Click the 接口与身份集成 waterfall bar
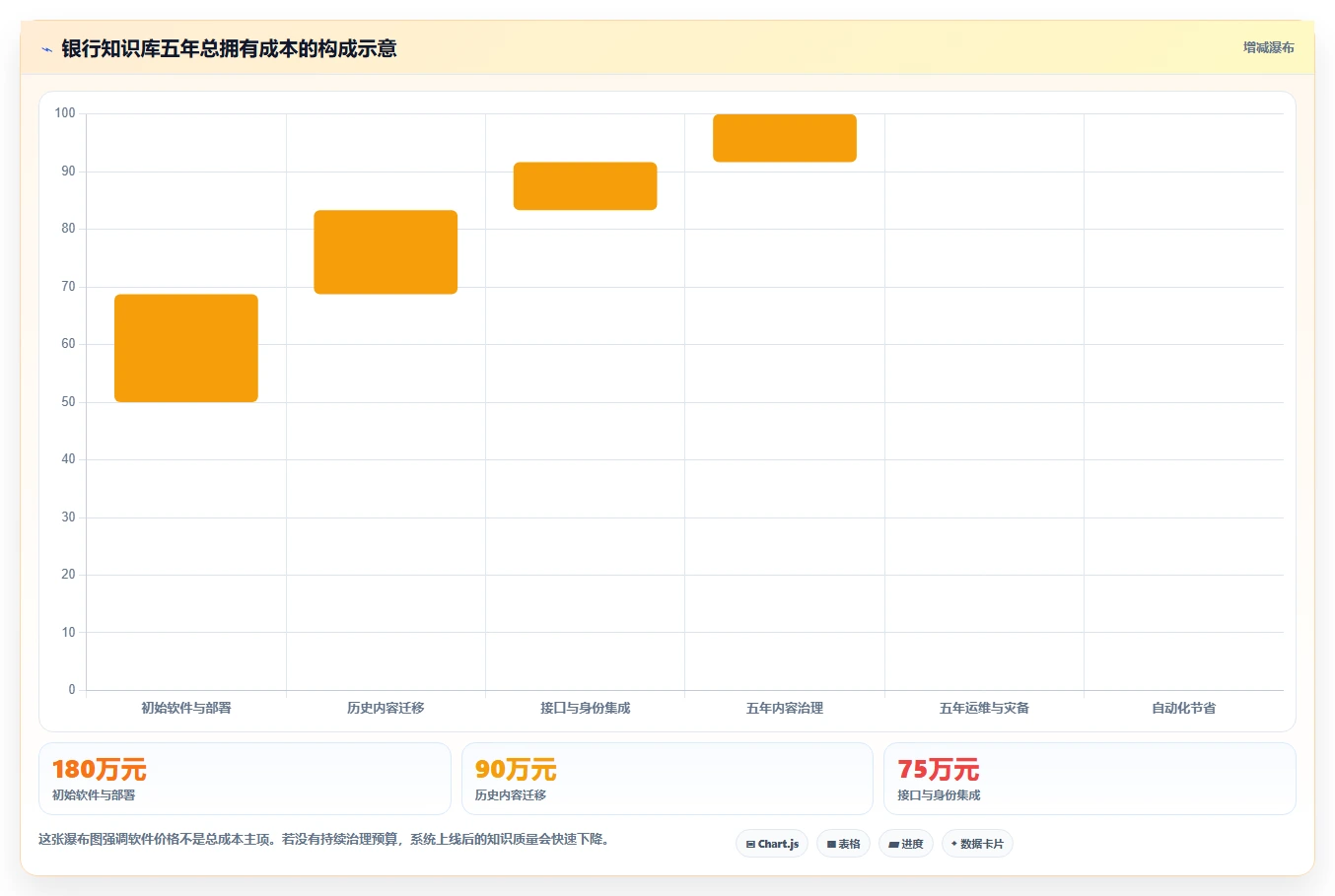This screenshot has width=1335, height=896. point(585,186)
